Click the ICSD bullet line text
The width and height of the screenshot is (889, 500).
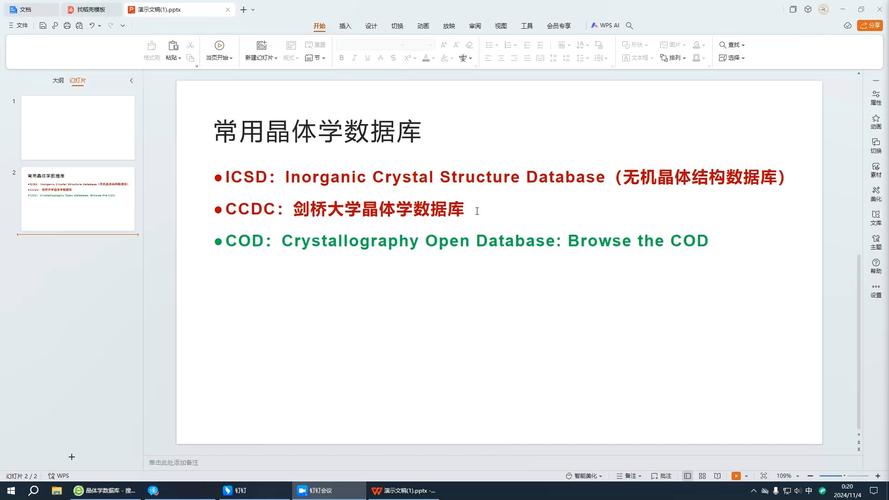[505, 177]
